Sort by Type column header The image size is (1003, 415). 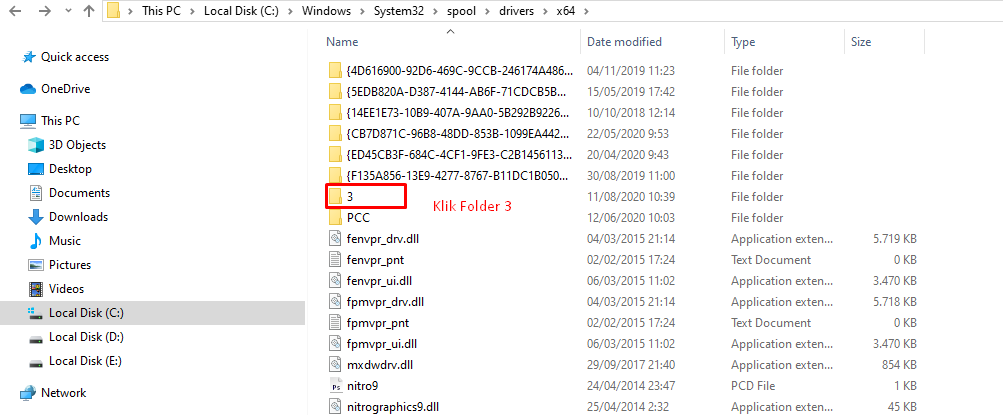[743, 42]
